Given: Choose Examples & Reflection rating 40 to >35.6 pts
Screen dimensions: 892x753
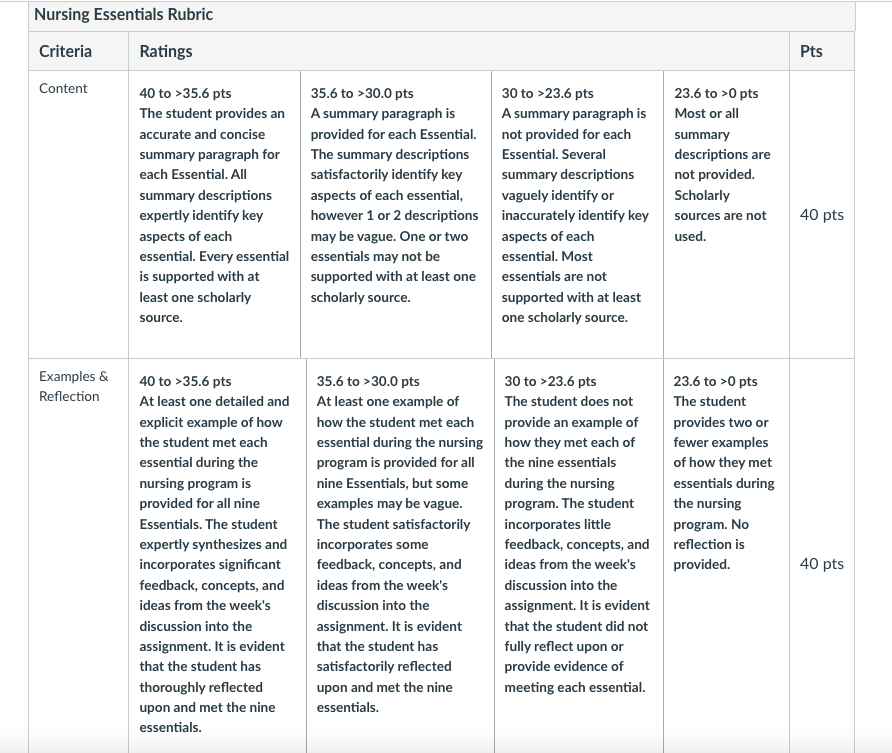Looking at the screenshot, I should click(x=217, y=556).
